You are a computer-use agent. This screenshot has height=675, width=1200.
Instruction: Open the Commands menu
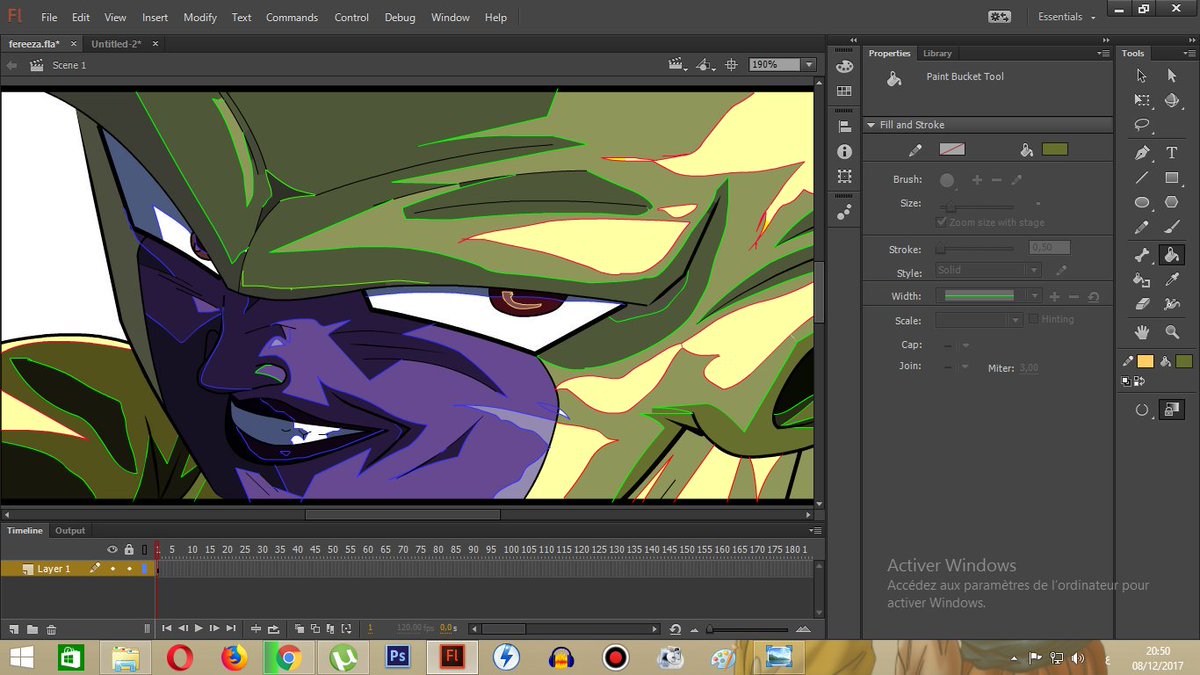tap(292, 17)
